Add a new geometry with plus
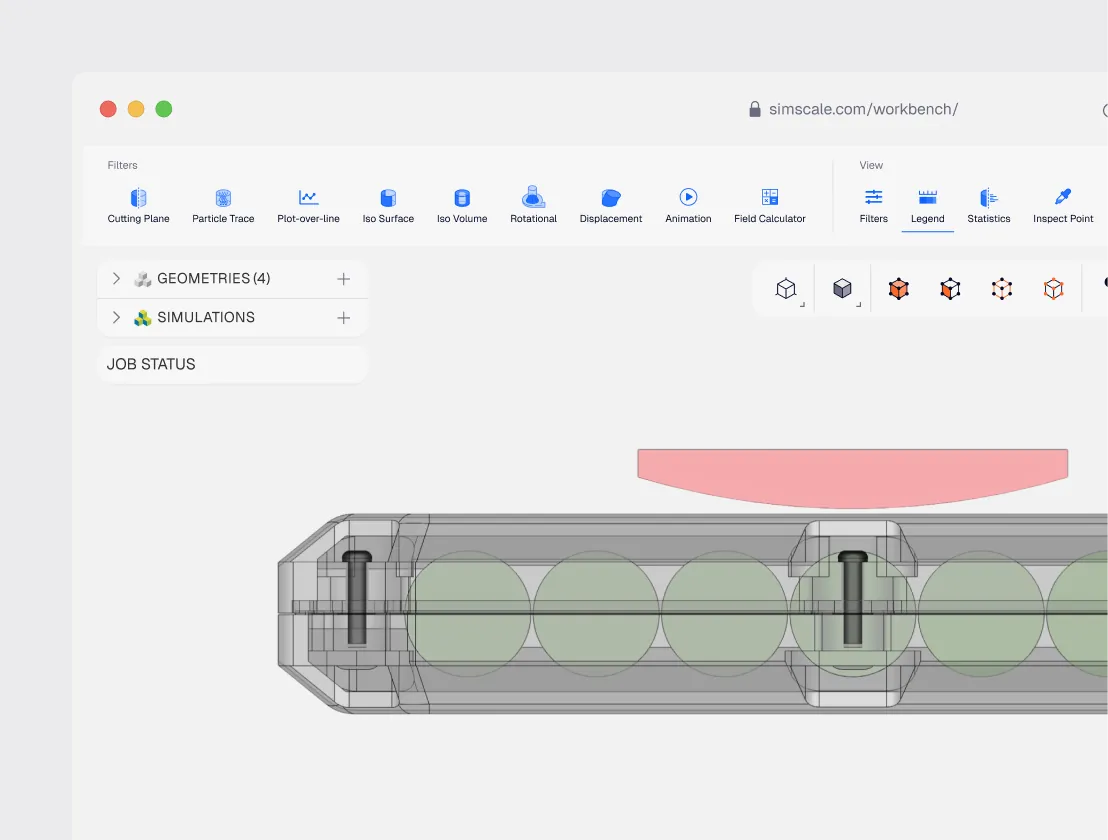 point(343,279)
